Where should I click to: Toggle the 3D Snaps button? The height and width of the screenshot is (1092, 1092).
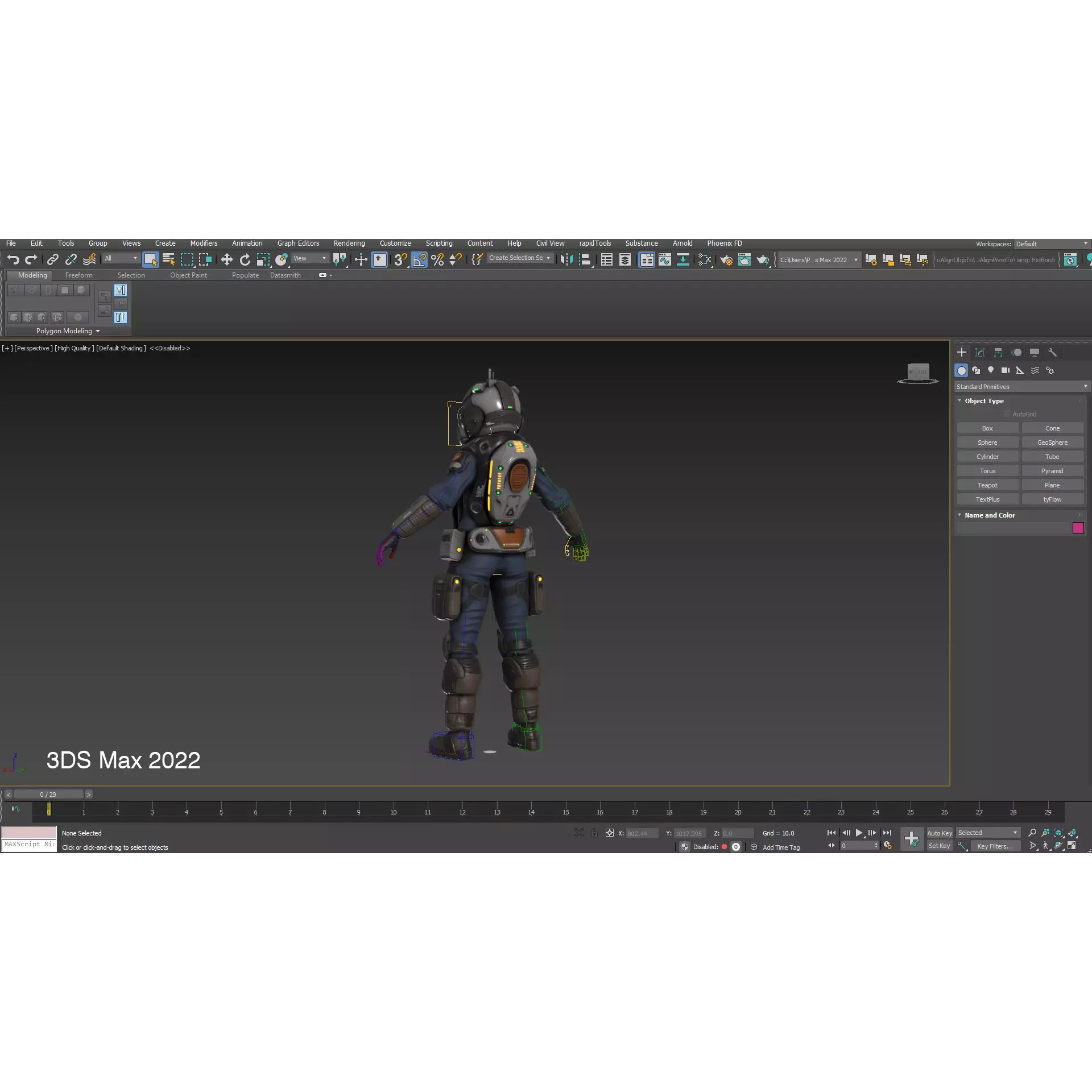pos(401,260)
